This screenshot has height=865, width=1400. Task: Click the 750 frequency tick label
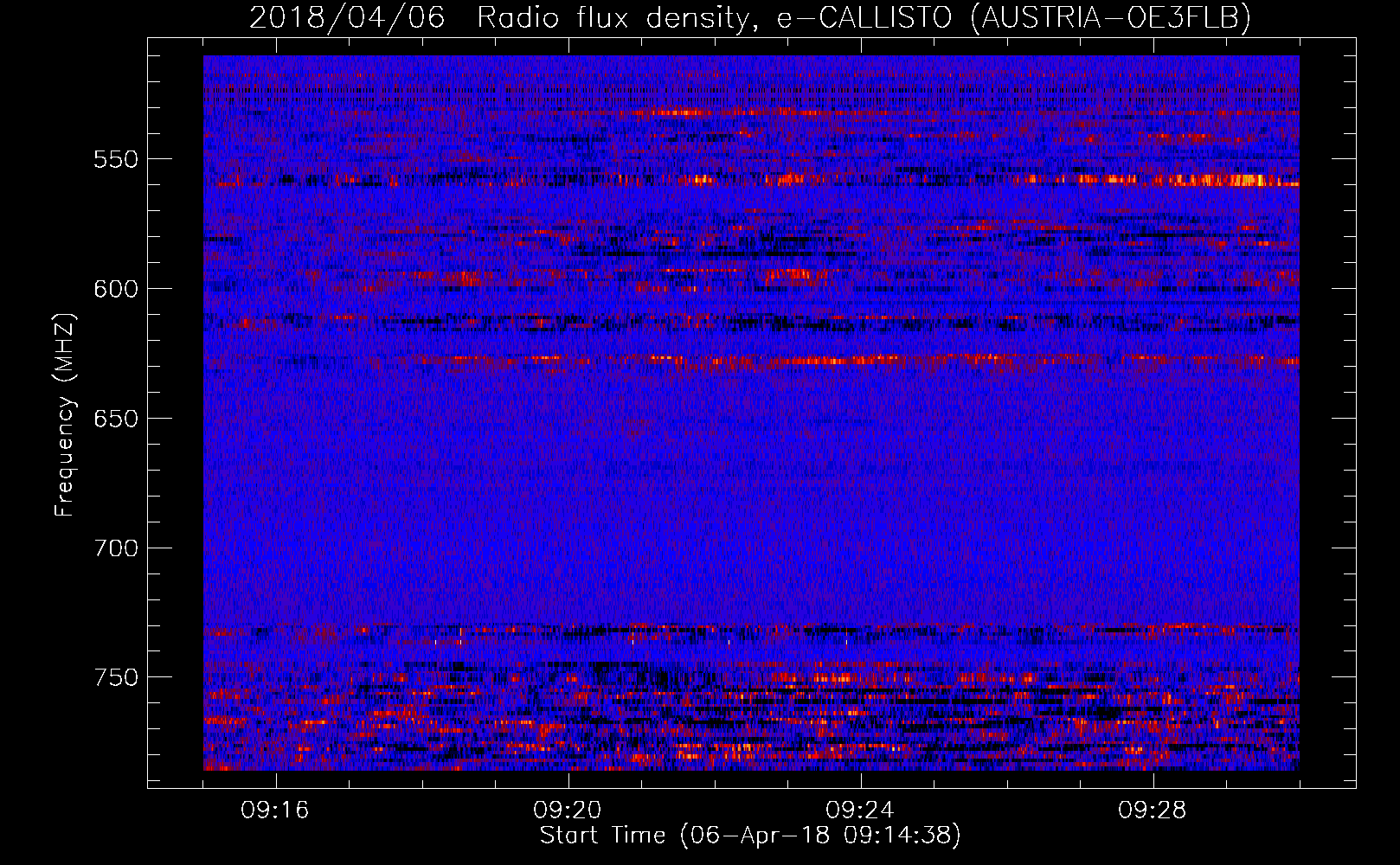[x=116, y=677]
